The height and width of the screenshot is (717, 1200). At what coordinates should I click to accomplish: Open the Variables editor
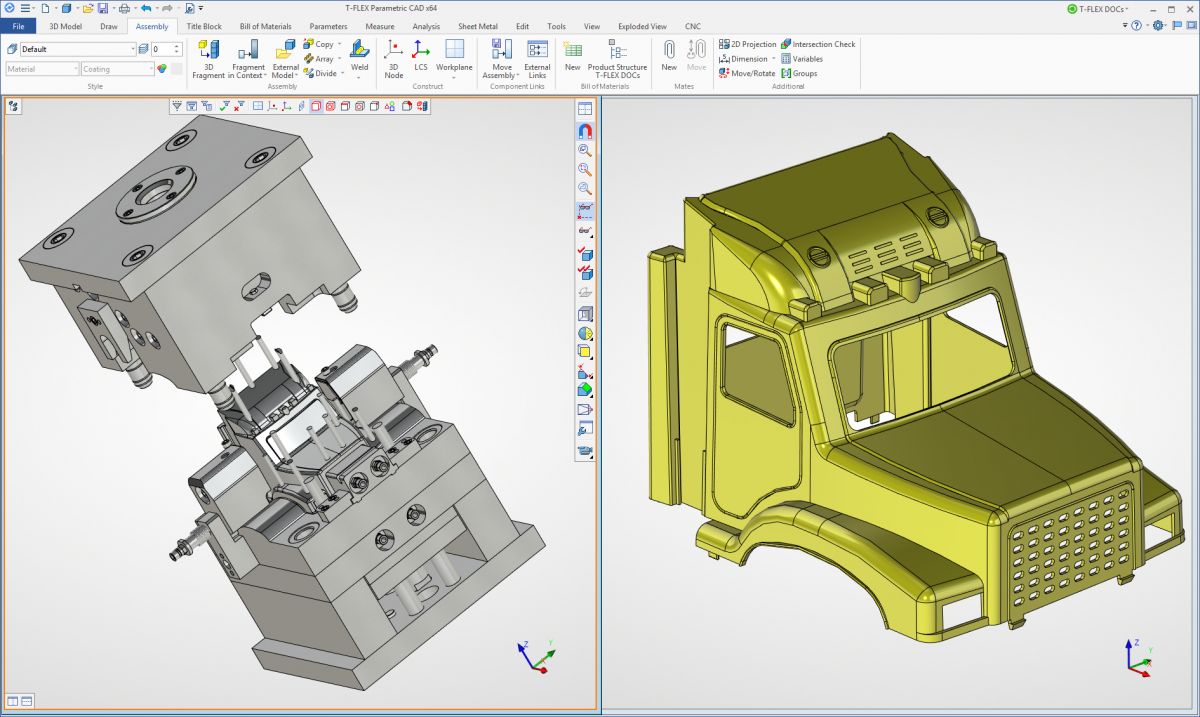[x=802, y=59]
